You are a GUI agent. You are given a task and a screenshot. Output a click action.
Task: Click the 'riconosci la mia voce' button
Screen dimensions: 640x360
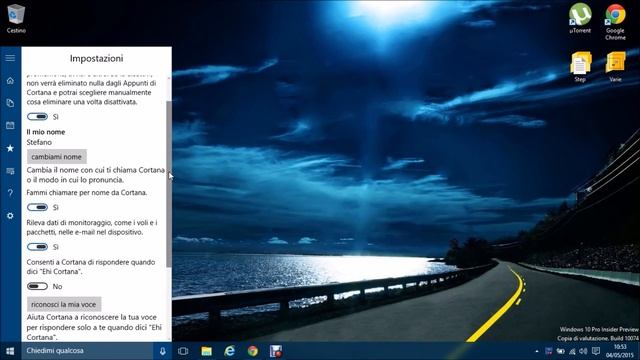pos(64,304)
